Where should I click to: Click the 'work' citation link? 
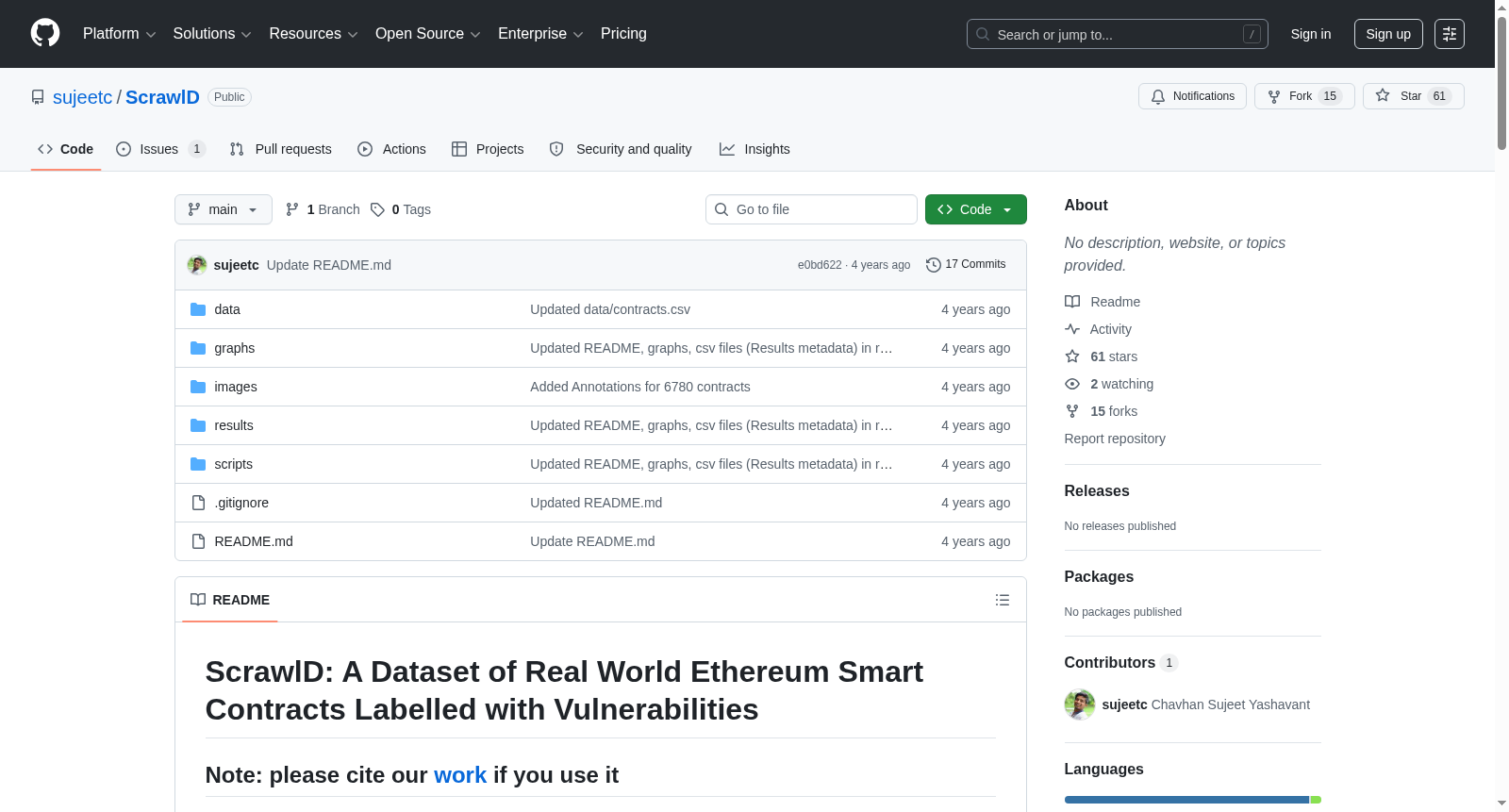coord(460,775)
